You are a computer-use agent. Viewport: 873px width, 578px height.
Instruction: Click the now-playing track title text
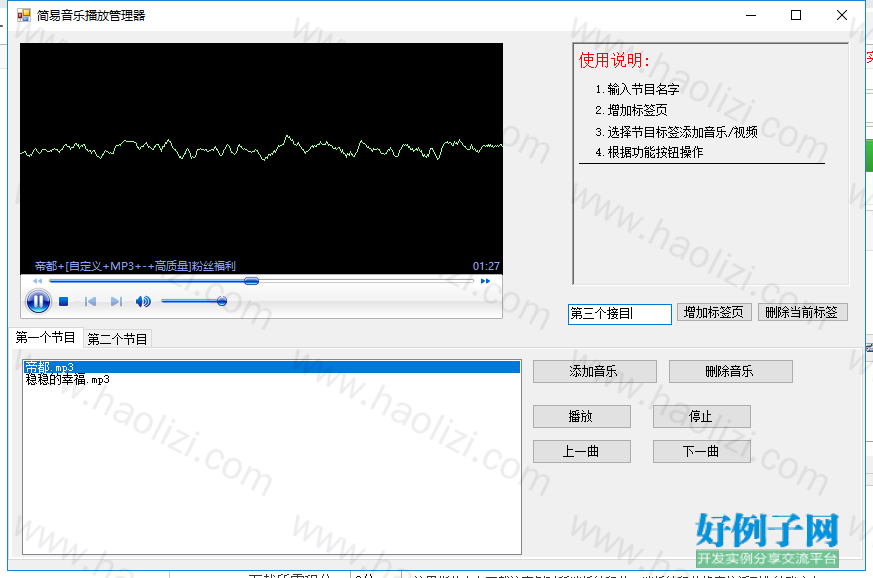click(x=135, y=266)
